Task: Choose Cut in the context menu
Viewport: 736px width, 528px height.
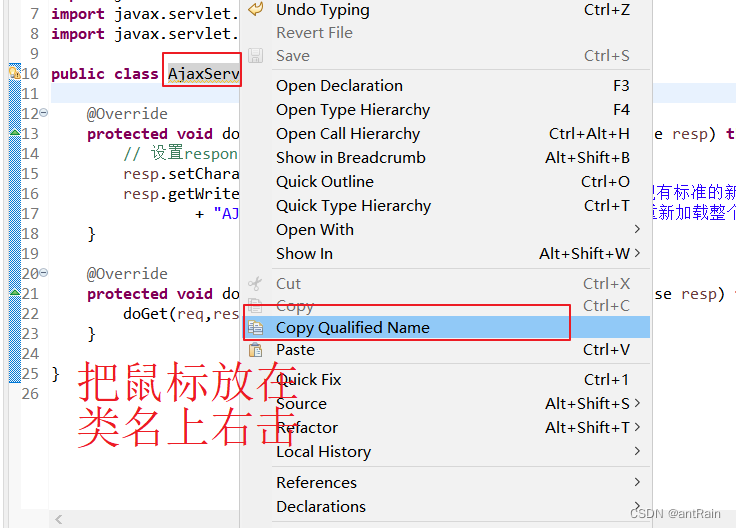Action: (446, 283)
